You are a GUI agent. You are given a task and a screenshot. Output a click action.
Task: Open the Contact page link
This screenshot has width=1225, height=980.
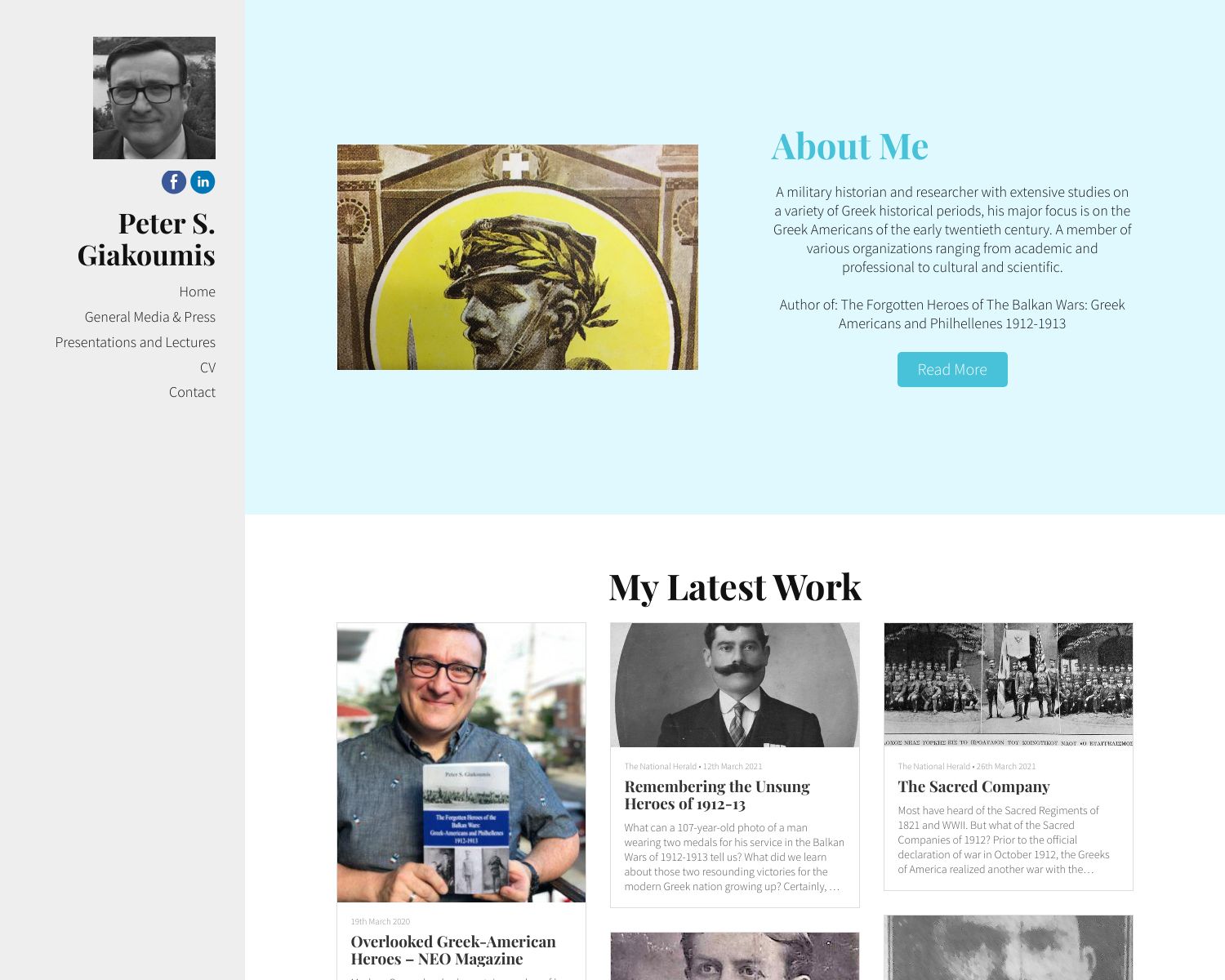click(x=192, y=392)
